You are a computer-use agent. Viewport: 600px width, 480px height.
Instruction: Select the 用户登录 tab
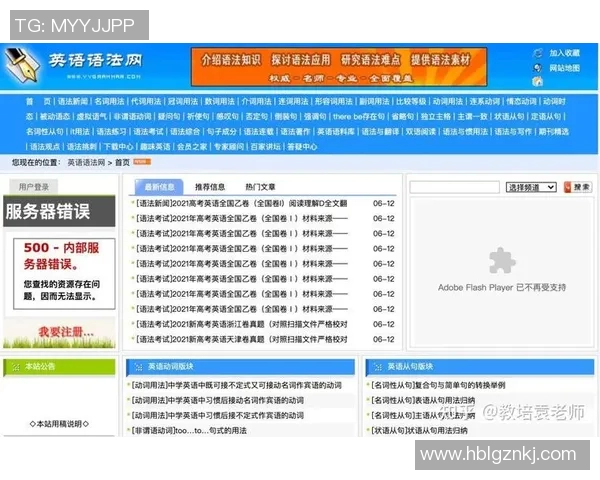(x=34, y=187)
